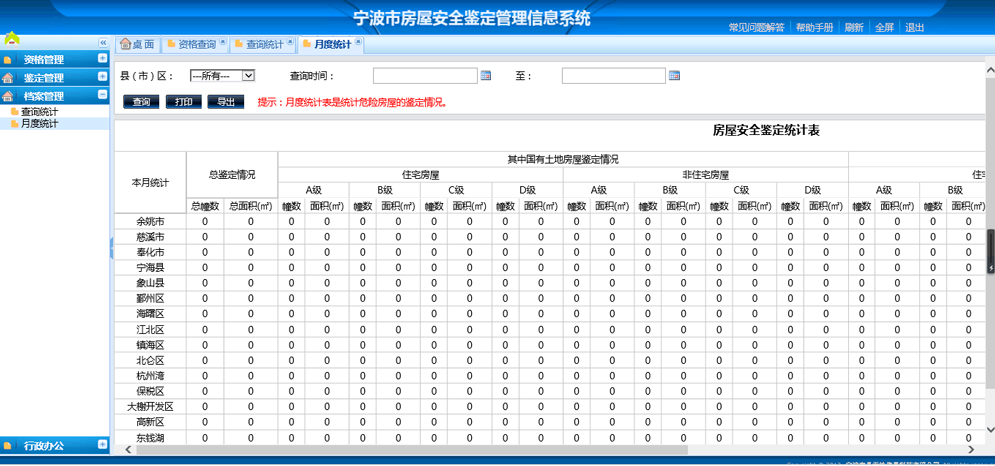The width and height of the screenshot is (995, 466).
Task: Click the house logo at top left
Action: pos(12,39)
